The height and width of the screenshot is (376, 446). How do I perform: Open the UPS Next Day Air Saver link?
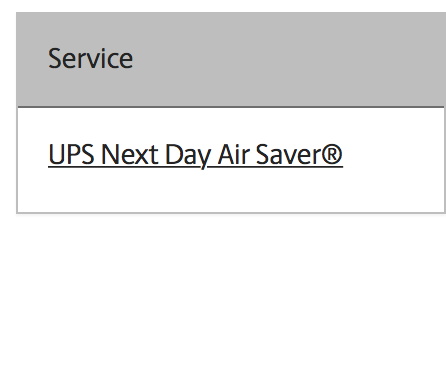(x=195, y=155)
